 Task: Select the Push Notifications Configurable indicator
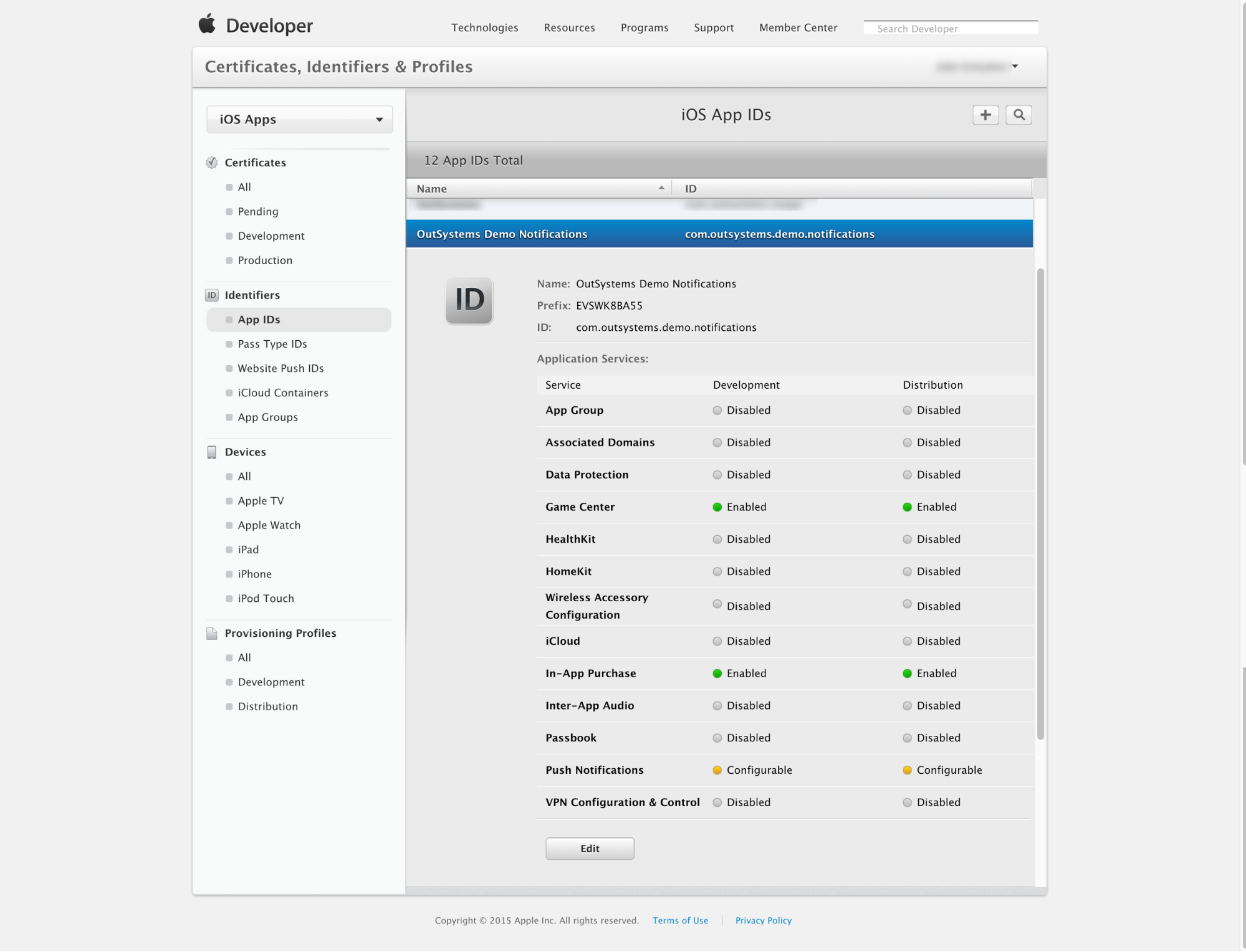[717, 770]
